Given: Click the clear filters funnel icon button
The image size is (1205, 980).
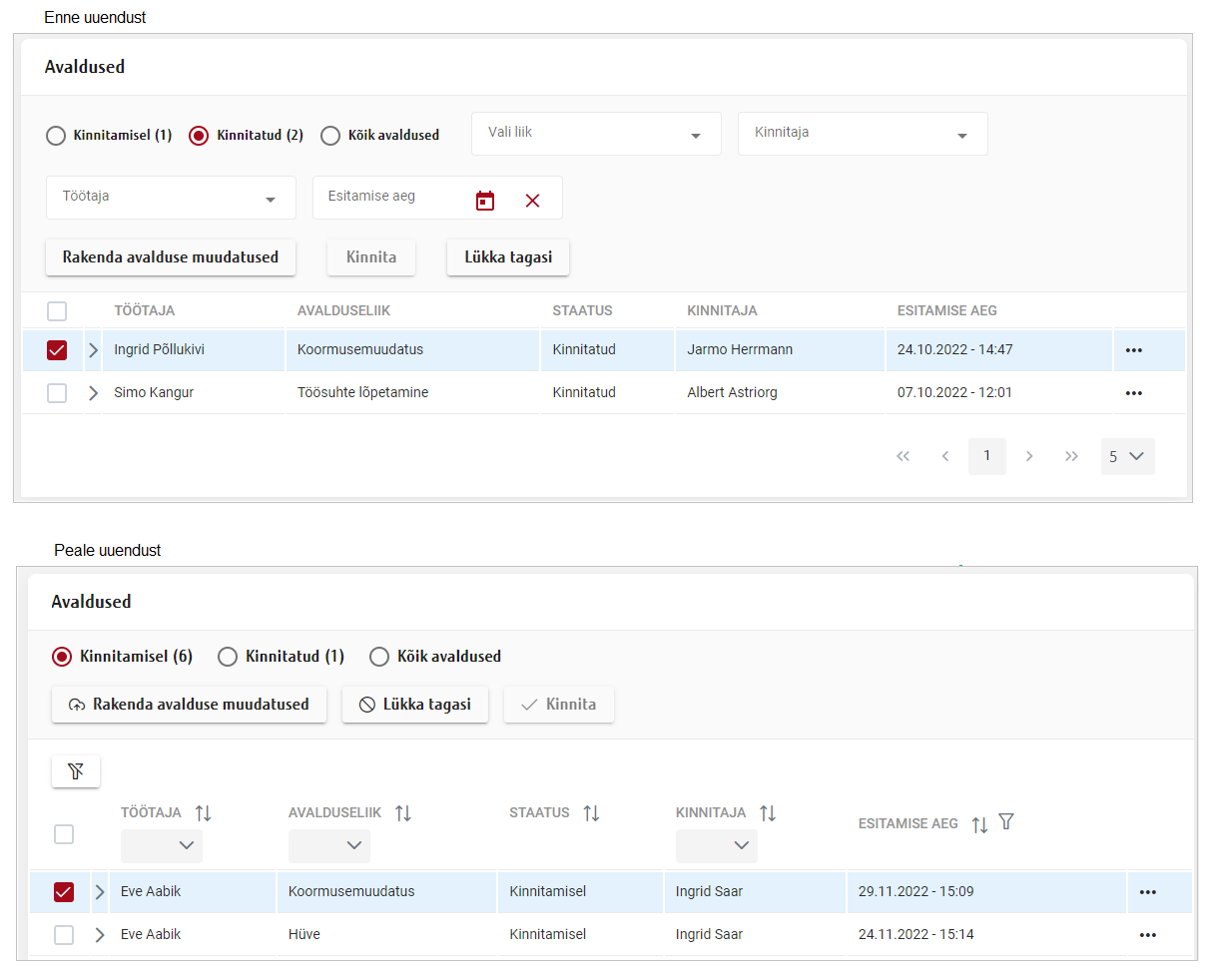Looking at the screenshot, I should click(76, 770).
